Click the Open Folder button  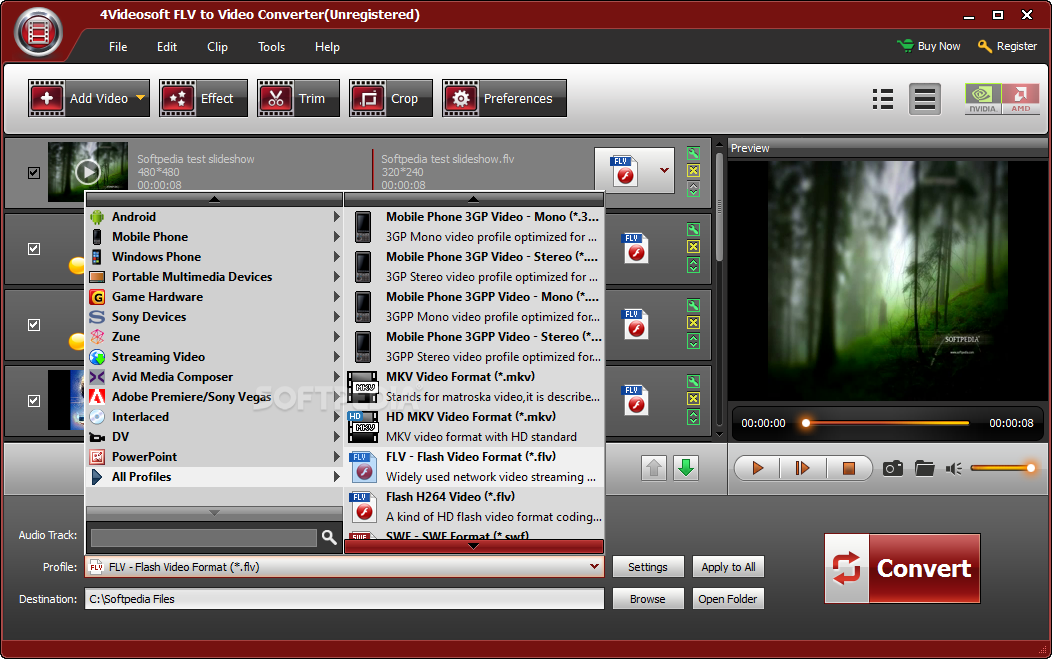pos(728,599)
